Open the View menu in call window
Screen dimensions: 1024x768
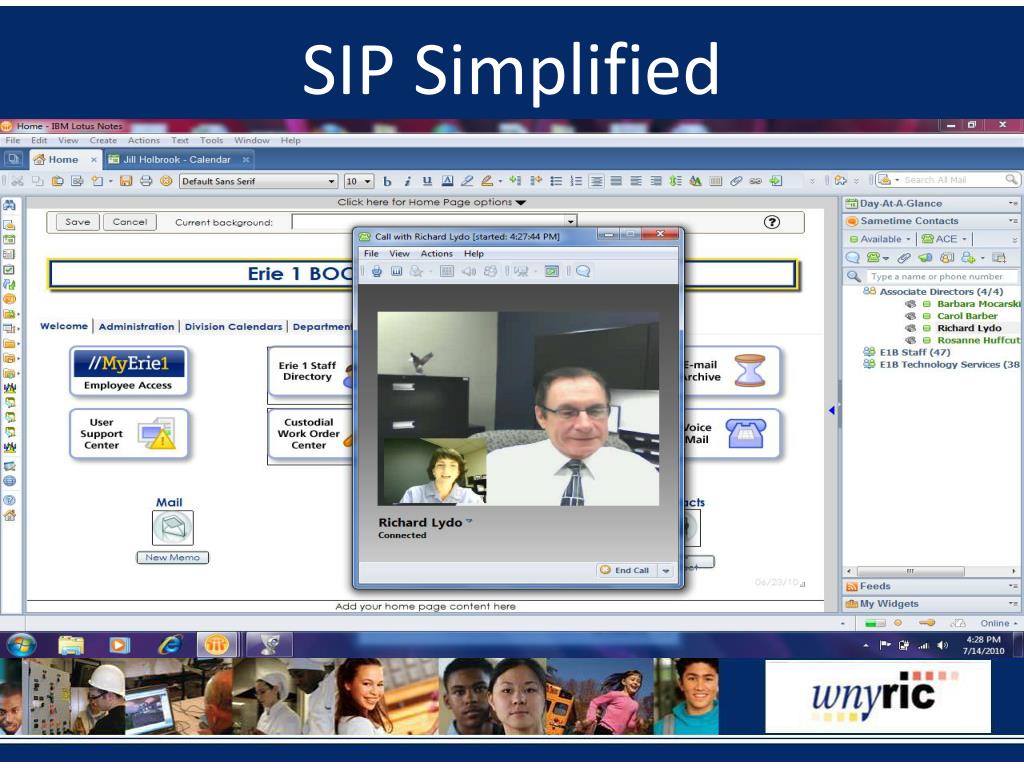click(x=399, y=253)
